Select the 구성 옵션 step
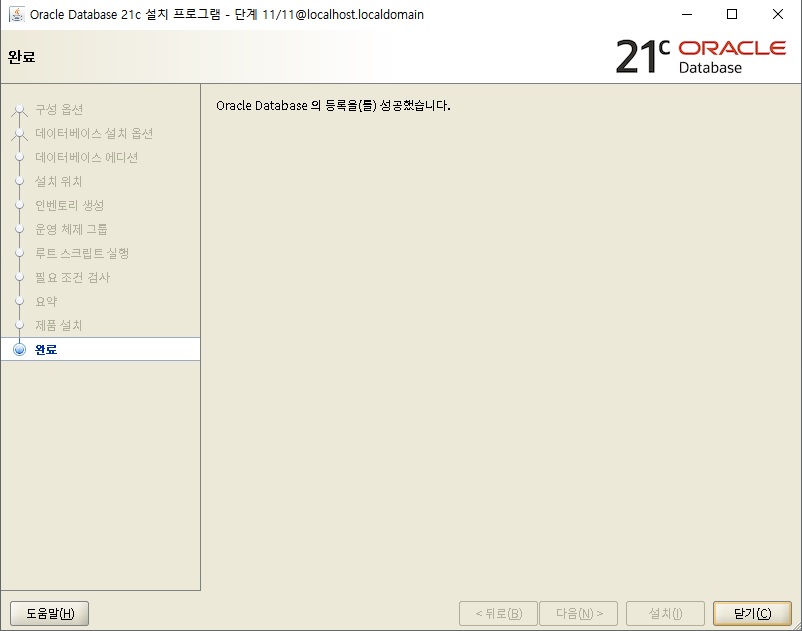 (x=59, y=109)
